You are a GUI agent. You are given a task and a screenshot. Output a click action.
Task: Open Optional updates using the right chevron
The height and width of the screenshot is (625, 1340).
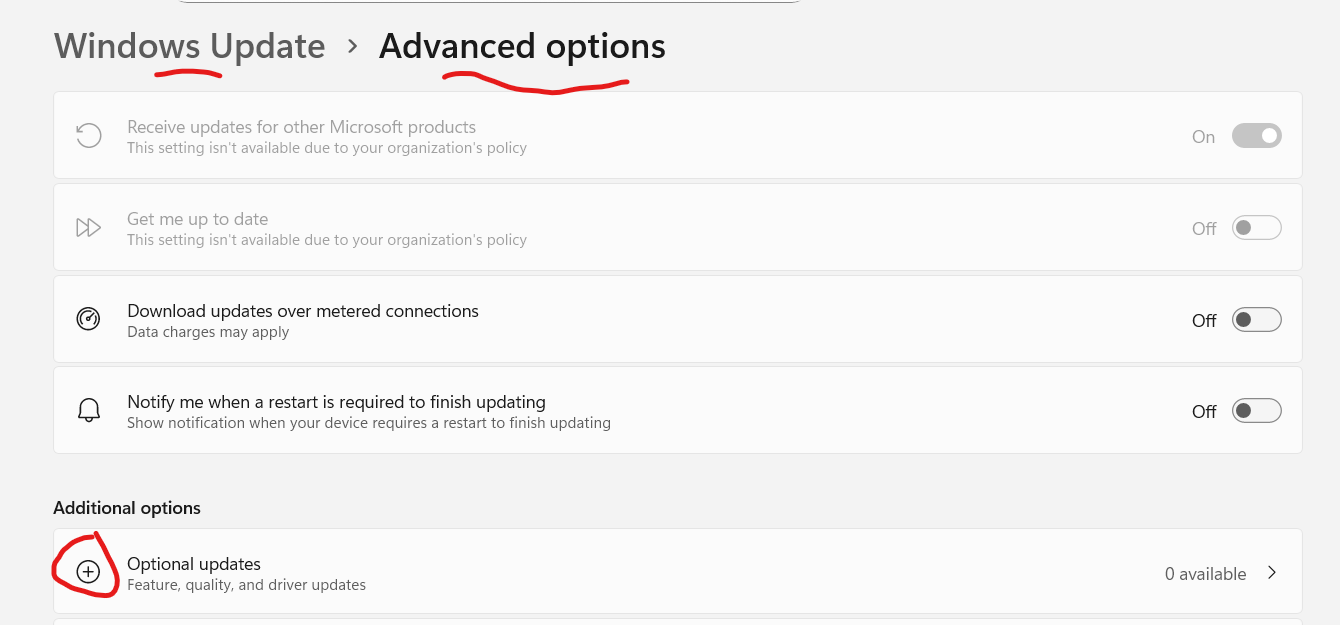(x=1272, y=573)
